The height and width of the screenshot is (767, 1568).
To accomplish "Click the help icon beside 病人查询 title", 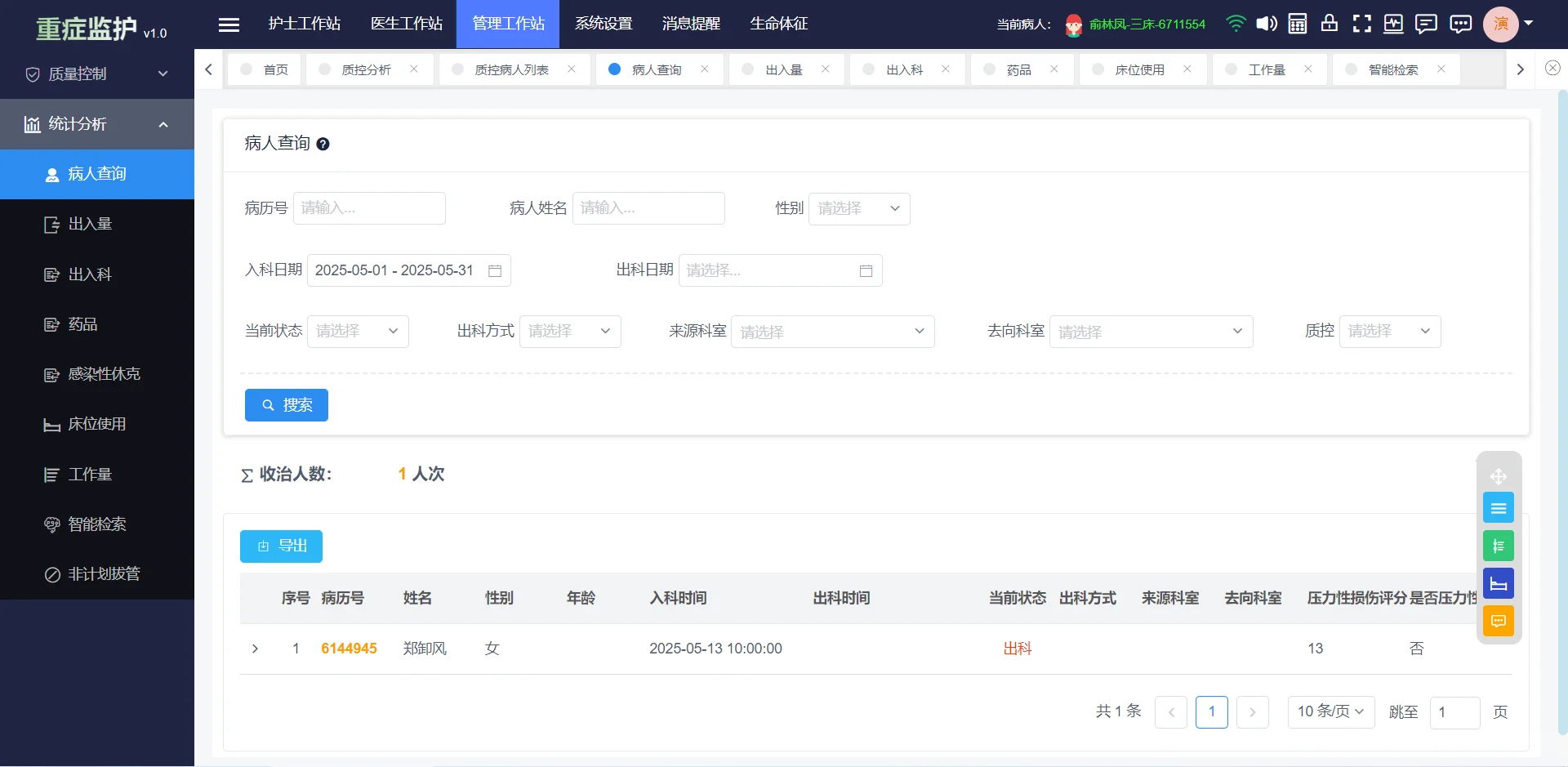I will (323, 143).
